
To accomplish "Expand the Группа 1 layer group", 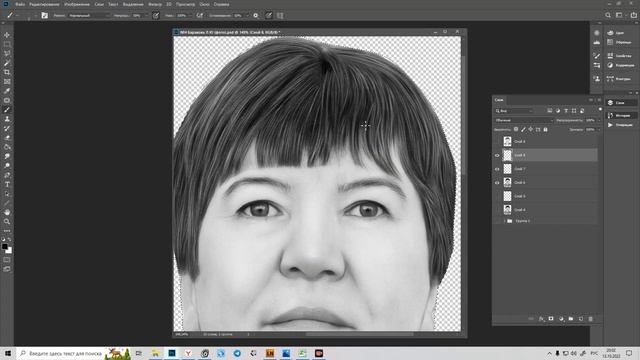I will (504, 221).
